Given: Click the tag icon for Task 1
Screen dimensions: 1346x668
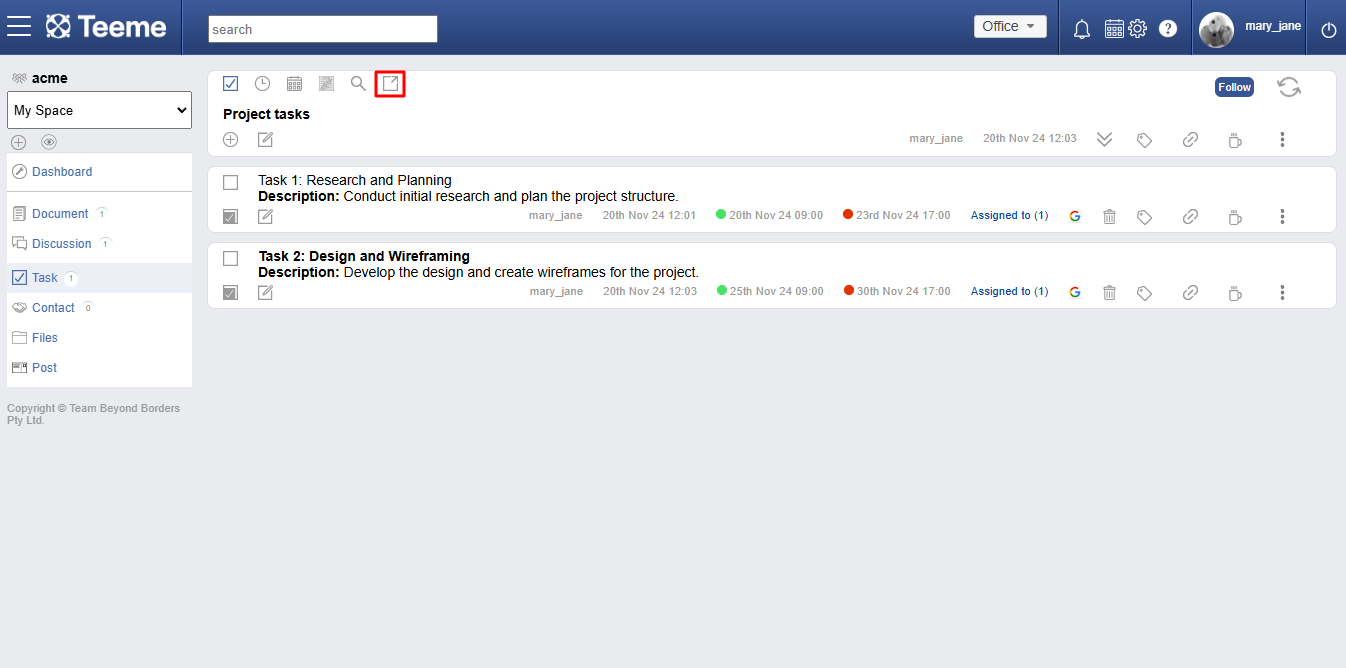Looking at the screenshot, I should [x=1145, y=217].
